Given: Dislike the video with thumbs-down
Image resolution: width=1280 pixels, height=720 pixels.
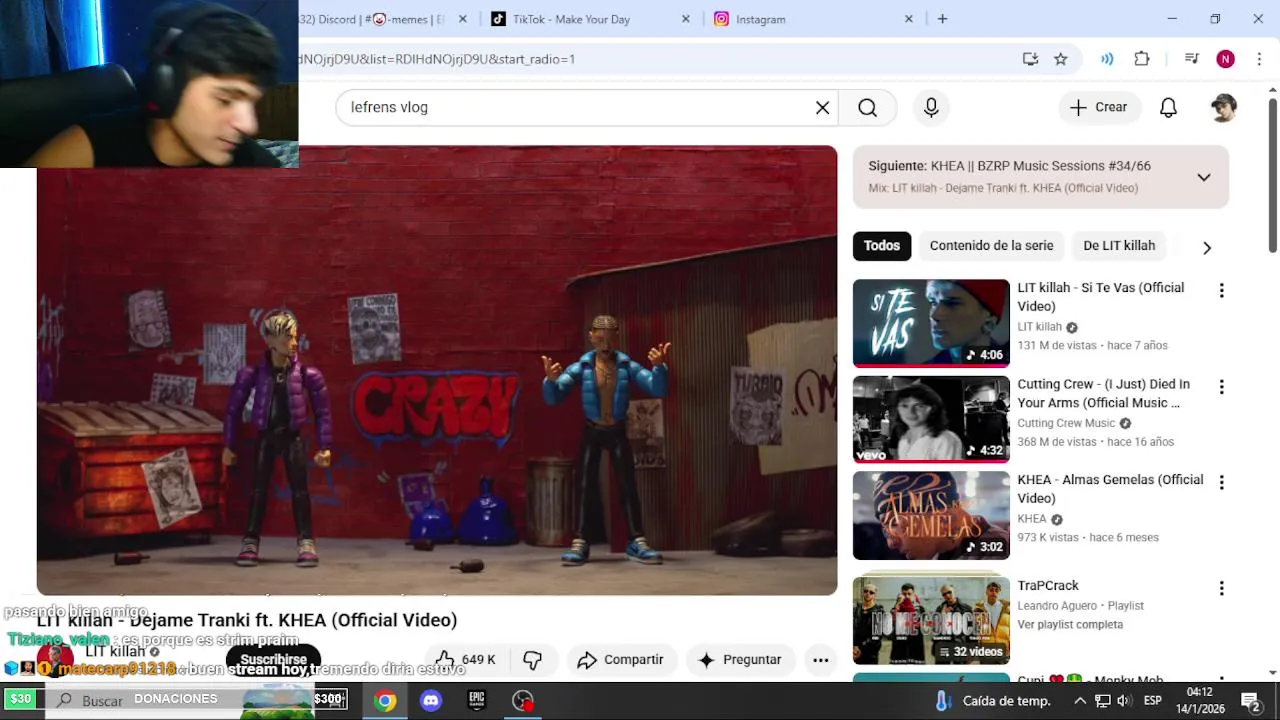Looking at the screenshot, I should [x=532, y=660].
